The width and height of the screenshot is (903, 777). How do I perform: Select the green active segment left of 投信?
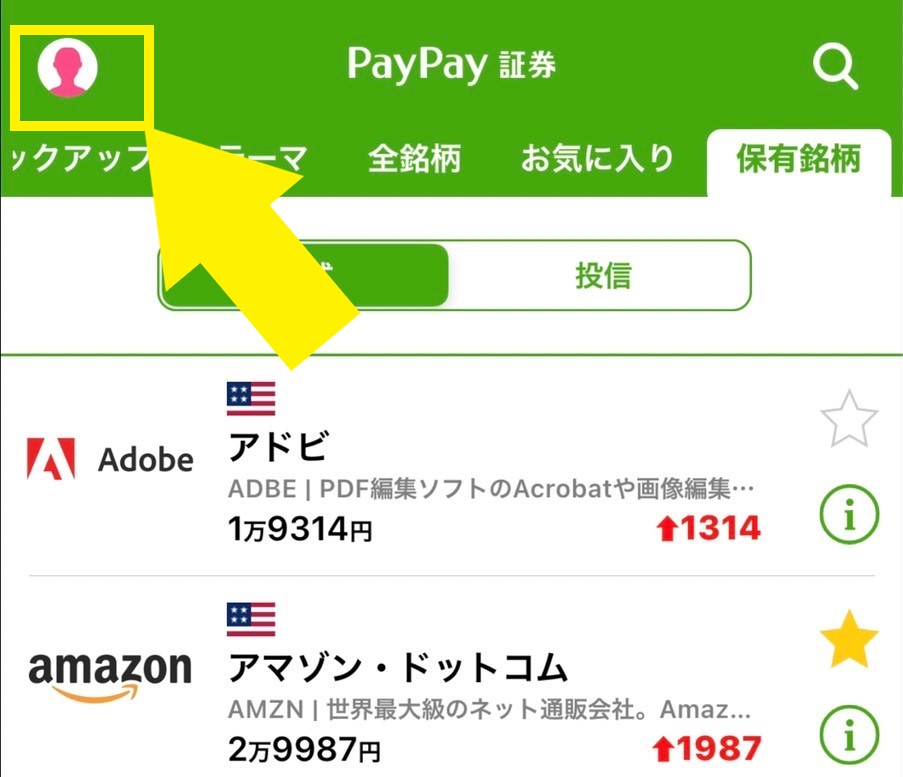pyautogui.click(x=304, y=275)
